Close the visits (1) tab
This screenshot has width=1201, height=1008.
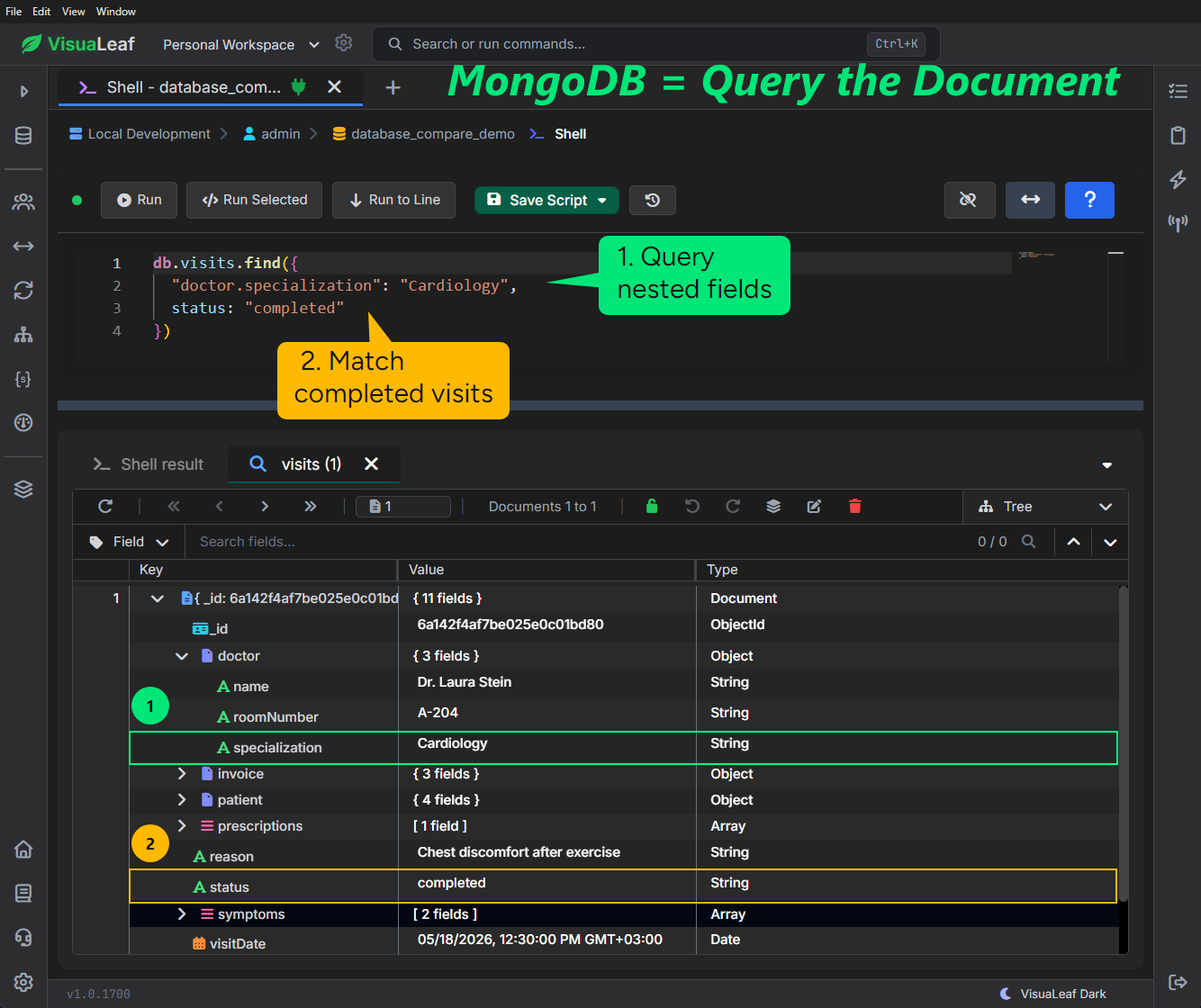[x=371, y=464]
